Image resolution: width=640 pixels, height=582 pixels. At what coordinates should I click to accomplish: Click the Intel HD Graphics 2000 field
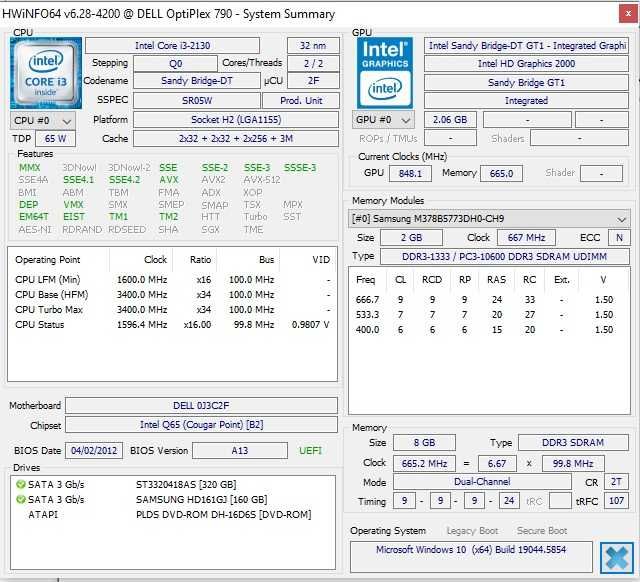[x=526, y=64]
